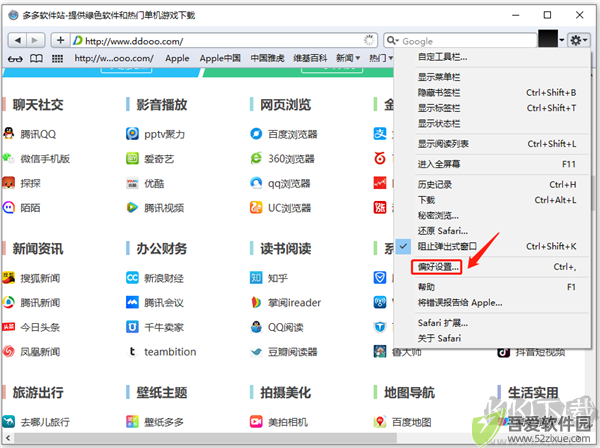
Task: Open the Google search engine dropdown
Action: [x=393, y=40]
